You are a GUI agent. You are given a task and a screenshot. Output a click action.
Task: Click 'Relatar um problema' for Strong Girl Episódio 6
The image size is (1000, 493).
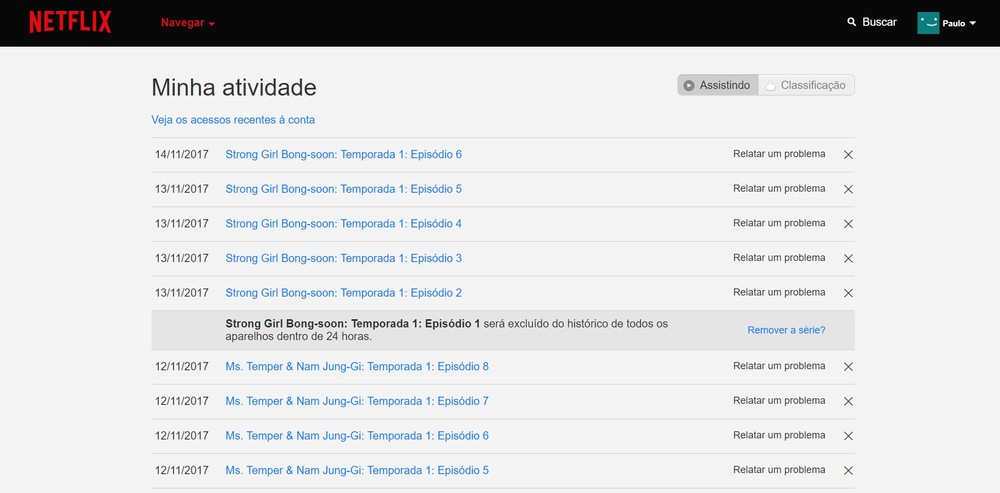[779, 154]
